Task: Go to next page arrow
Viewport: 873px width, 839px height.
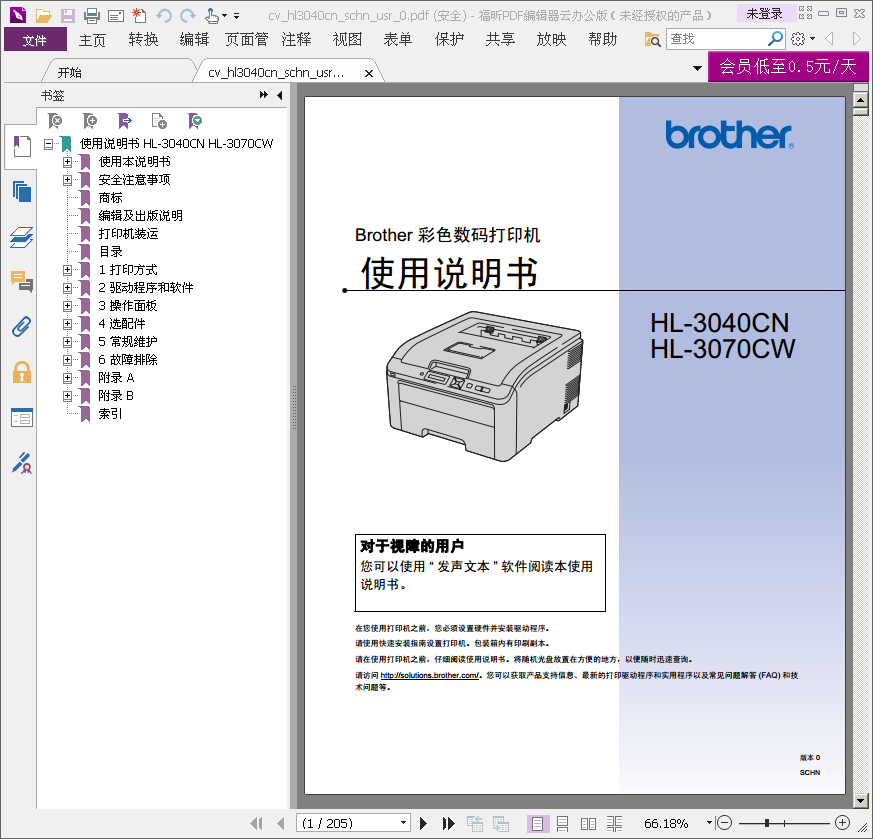Action: pos(423,823)
